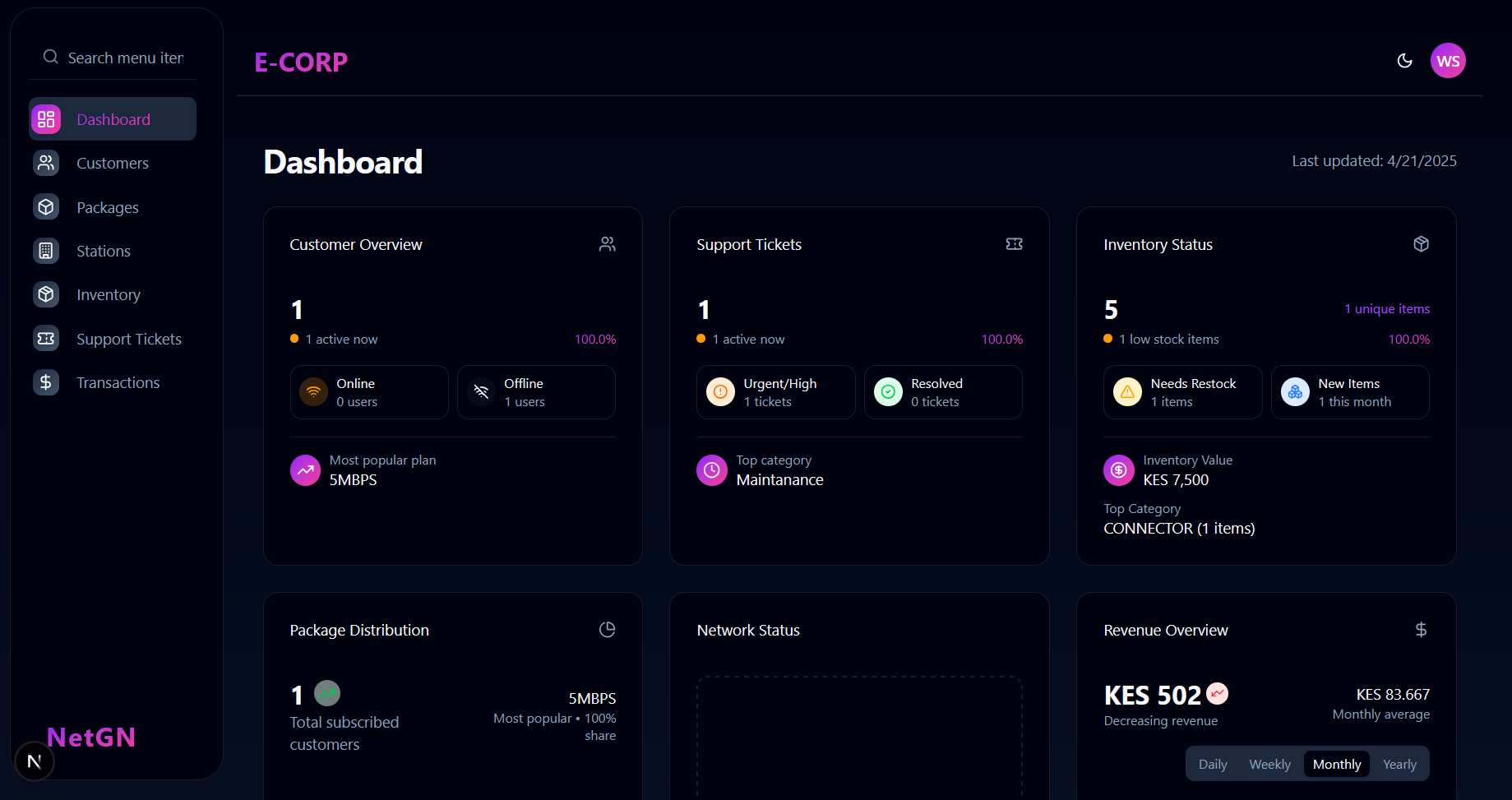Screen dimensions: 1512x800
Task: Open the WS user avatar menu
Action: pyautogui.click(x=1447, y=61)
